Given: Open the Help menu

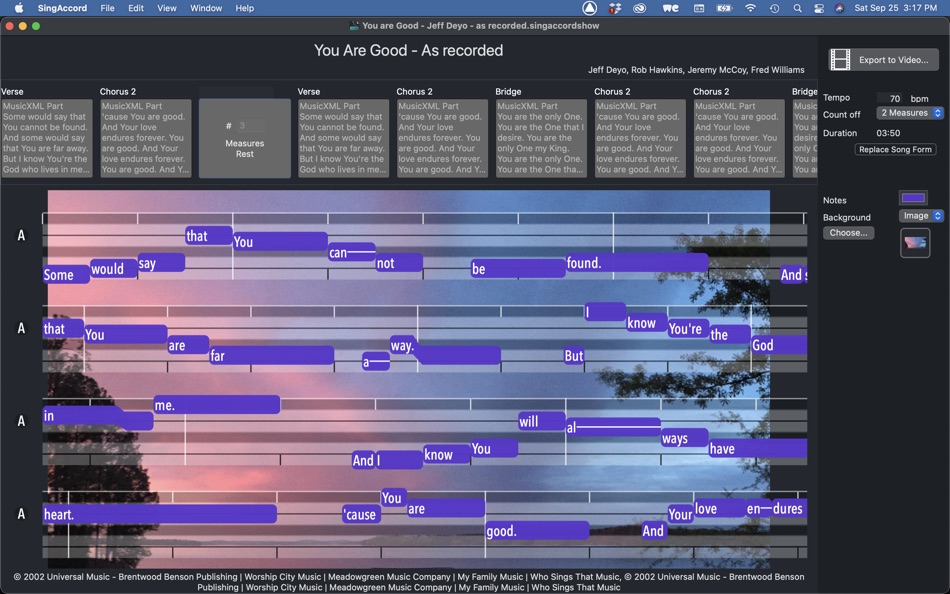Looking at the screenshot, I should (x=245, y=8).
